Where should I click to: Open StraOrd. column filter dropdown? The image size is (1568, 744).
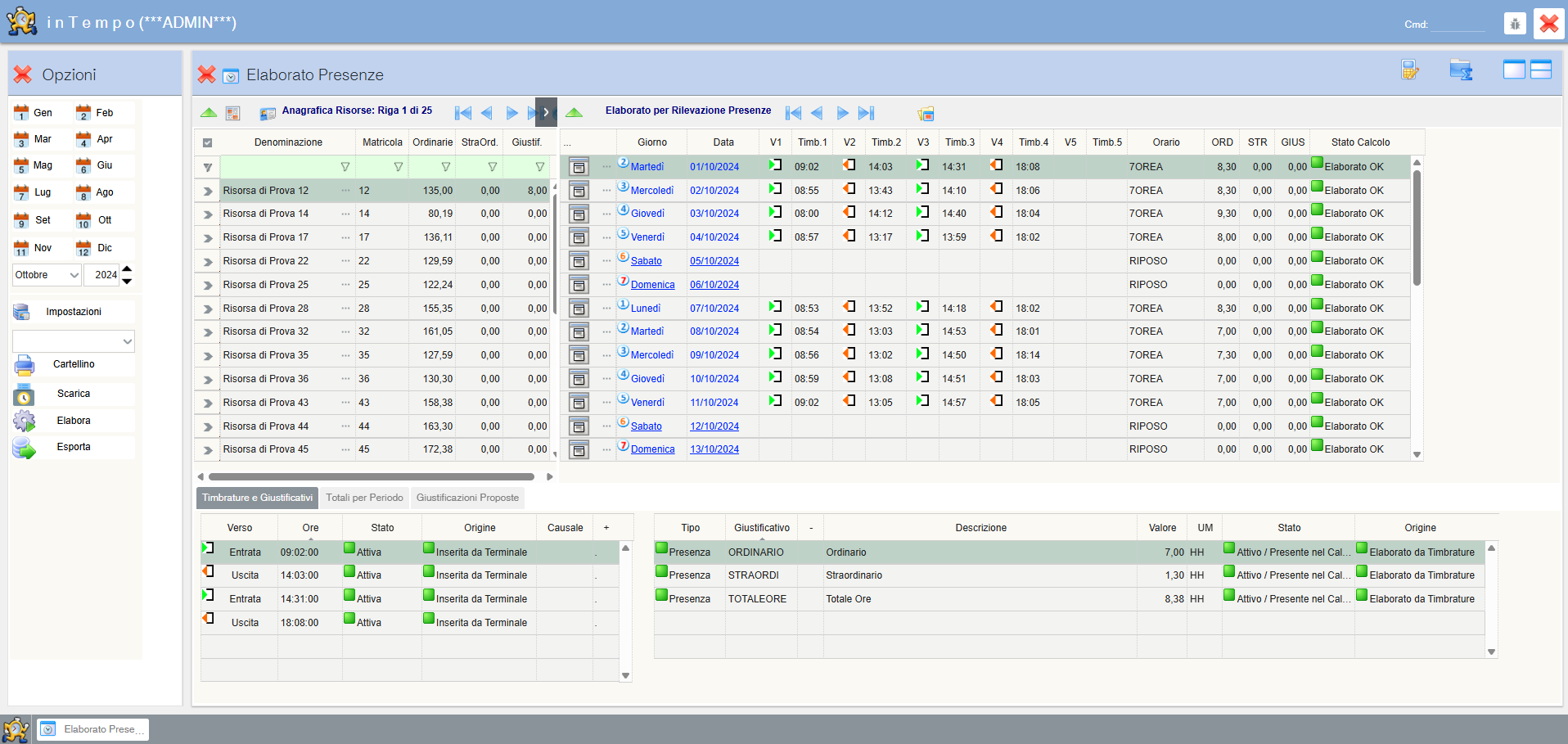493,167
